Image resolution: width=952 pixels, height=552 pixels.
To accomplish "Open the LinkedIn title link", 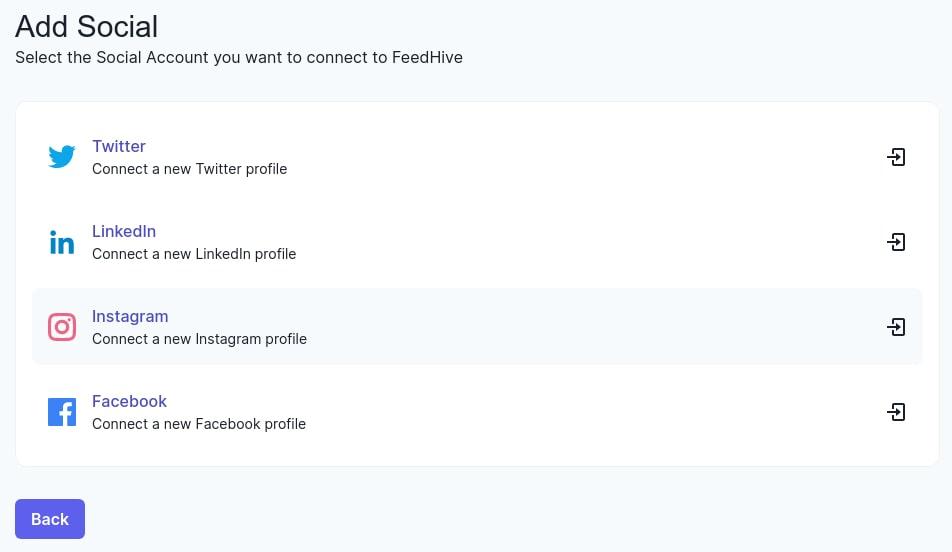I will point(124,231).
